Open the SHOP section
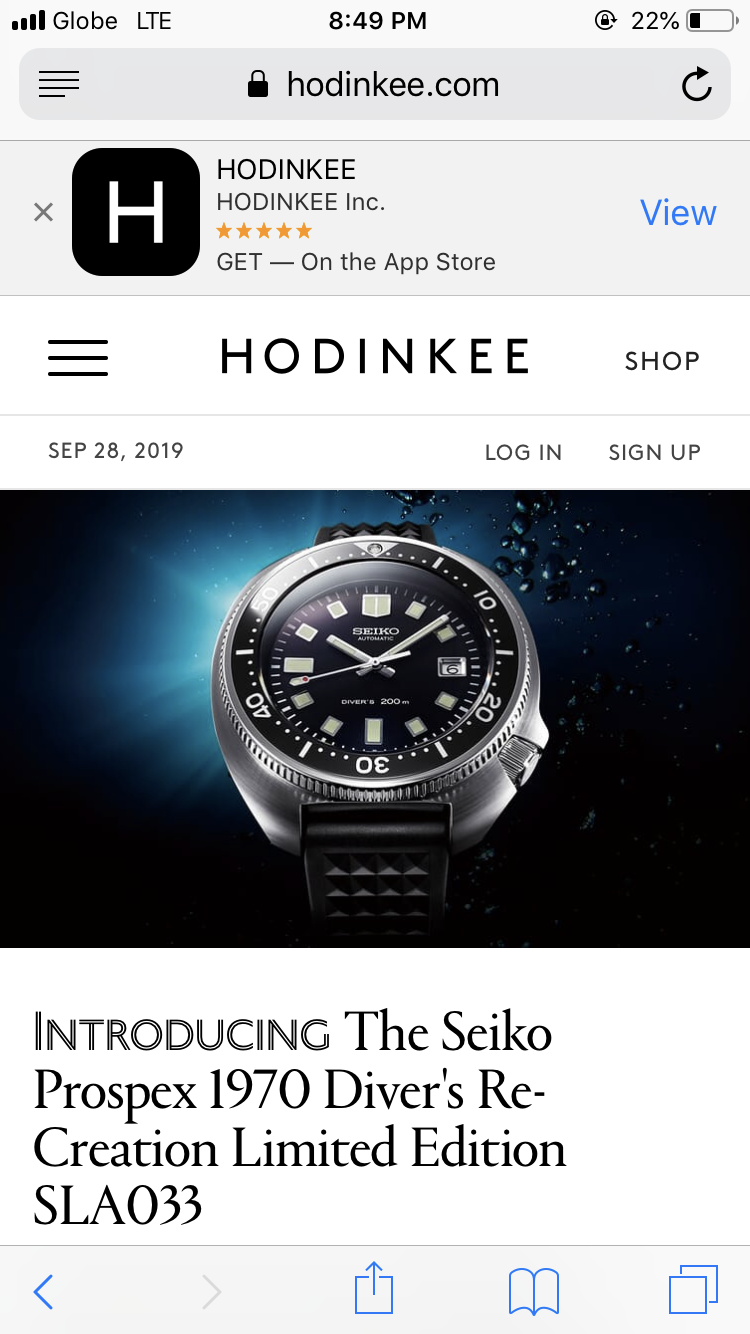Viewport: 750px width, 1334px height. click(662, 361)
